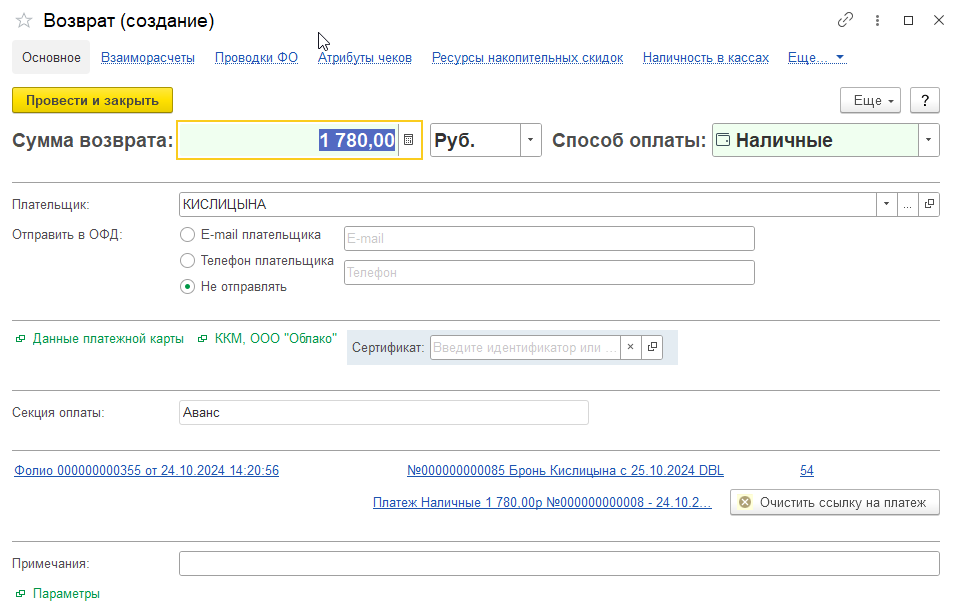Click the Примечания notes field
Viewport: 957px width, 612px height.
click(559, 563)
